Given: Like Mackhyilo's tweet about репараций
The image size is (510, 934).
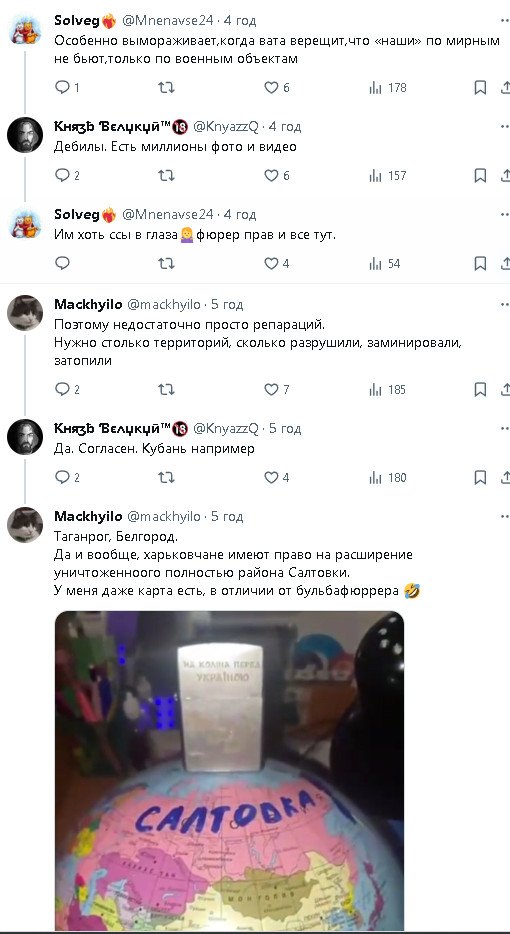Looking at the screenshot, I should coord(276,390).
